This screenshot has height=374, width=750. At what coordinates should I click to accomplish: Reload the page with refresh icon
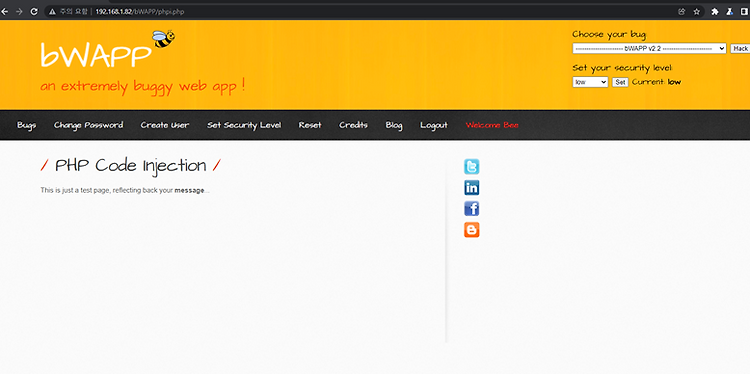click(x=34, y=11)
